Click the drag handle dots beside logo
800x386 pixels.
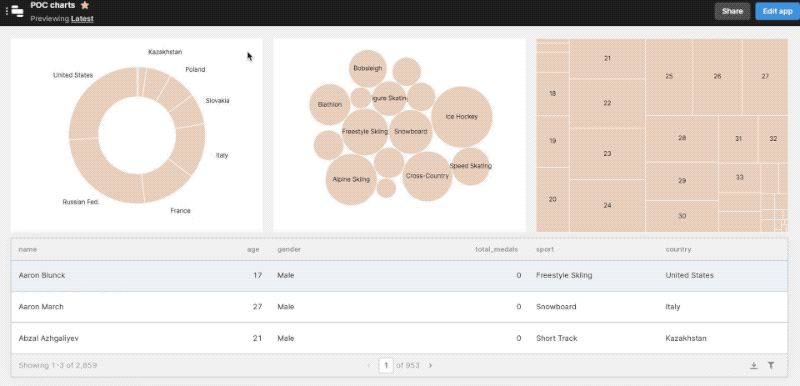tap(7, 11)
